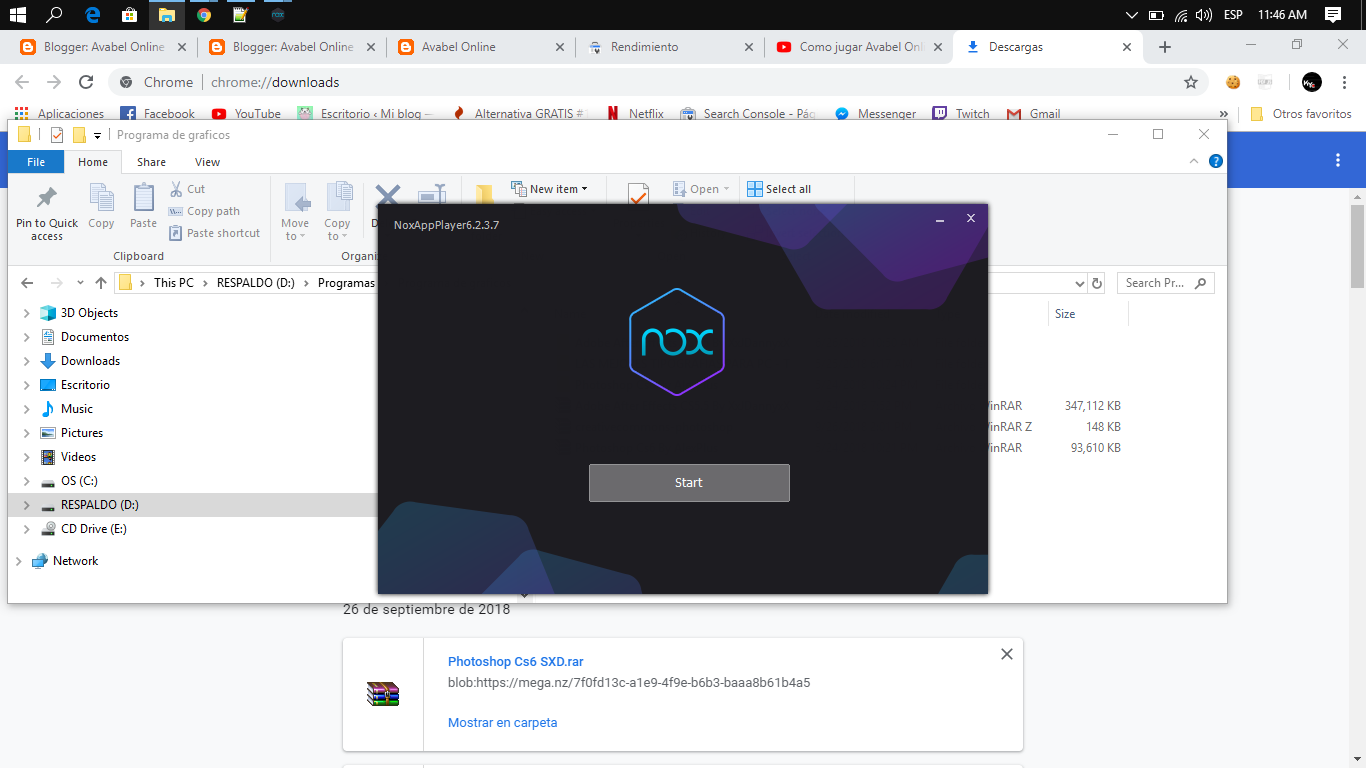1366x768 pixels.
Task: Go up one folder level in Explorer
Action: click(x=101, y=283)
